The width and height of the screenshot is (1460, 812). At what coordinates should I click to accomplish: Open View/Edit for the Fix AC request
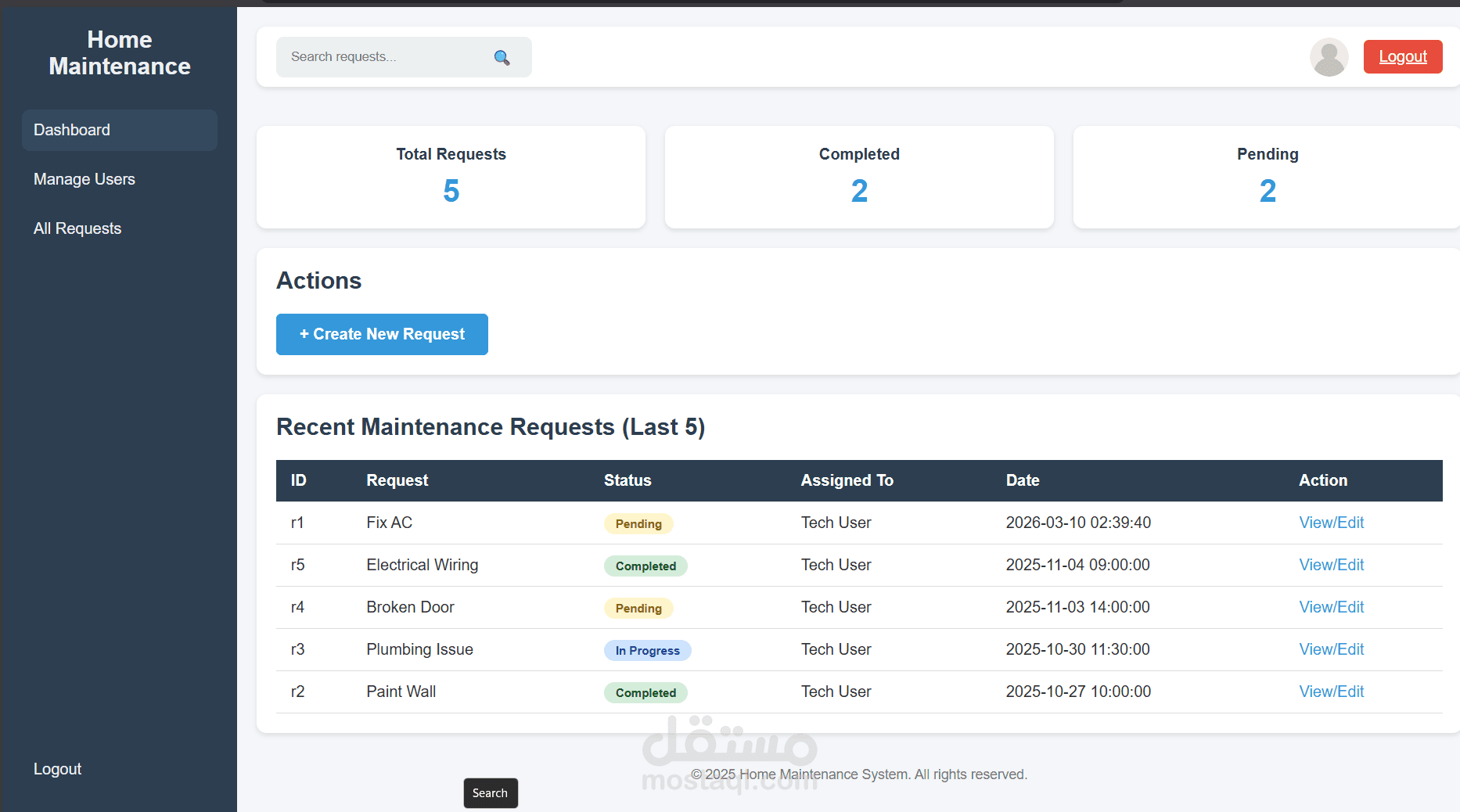tap(1331, 523)
